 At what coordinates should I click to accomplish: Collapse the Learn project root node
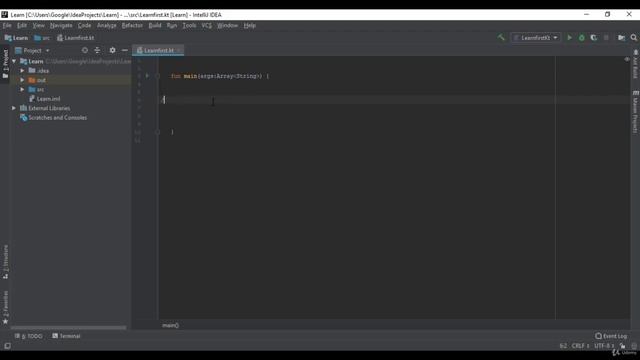(14, 61)
